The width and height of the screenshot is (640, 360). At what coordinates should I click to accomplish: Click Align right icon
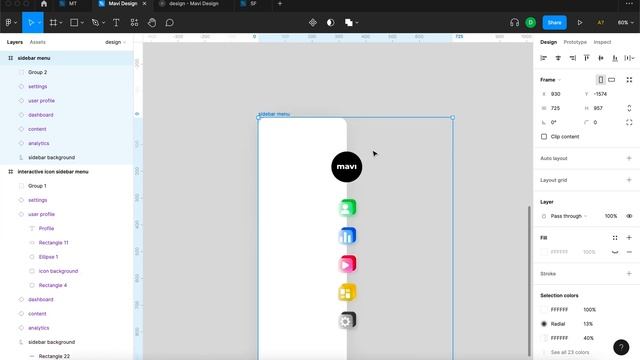pos(573,58)
